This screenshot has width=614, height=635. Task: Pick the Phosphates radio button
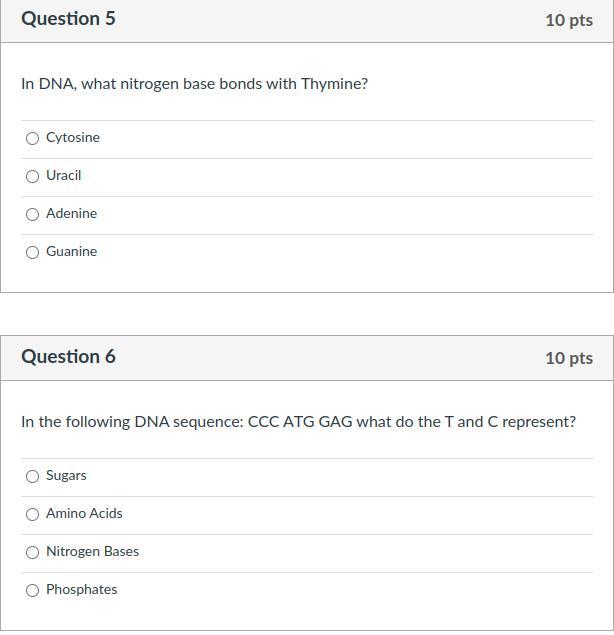pos(32,590)
